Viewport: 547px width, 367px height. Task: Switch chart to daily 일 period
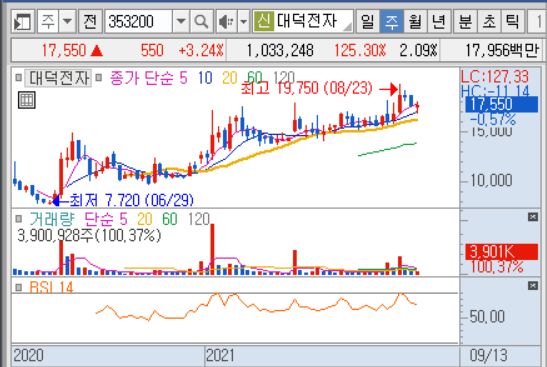[x=368, y=22]
